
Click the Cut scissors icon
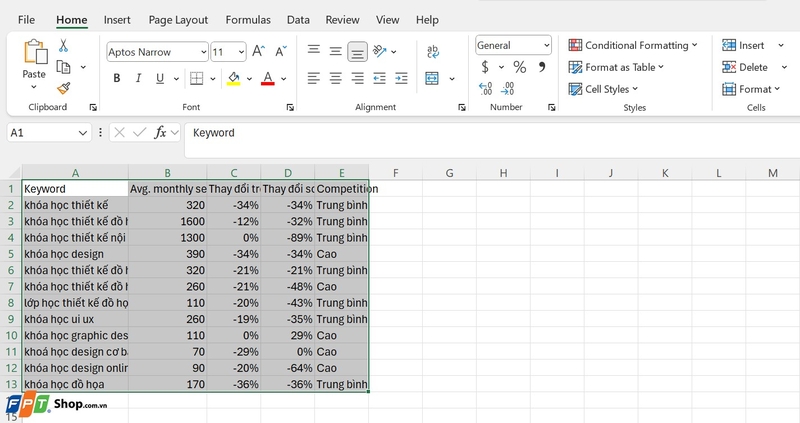coord(63,45)
